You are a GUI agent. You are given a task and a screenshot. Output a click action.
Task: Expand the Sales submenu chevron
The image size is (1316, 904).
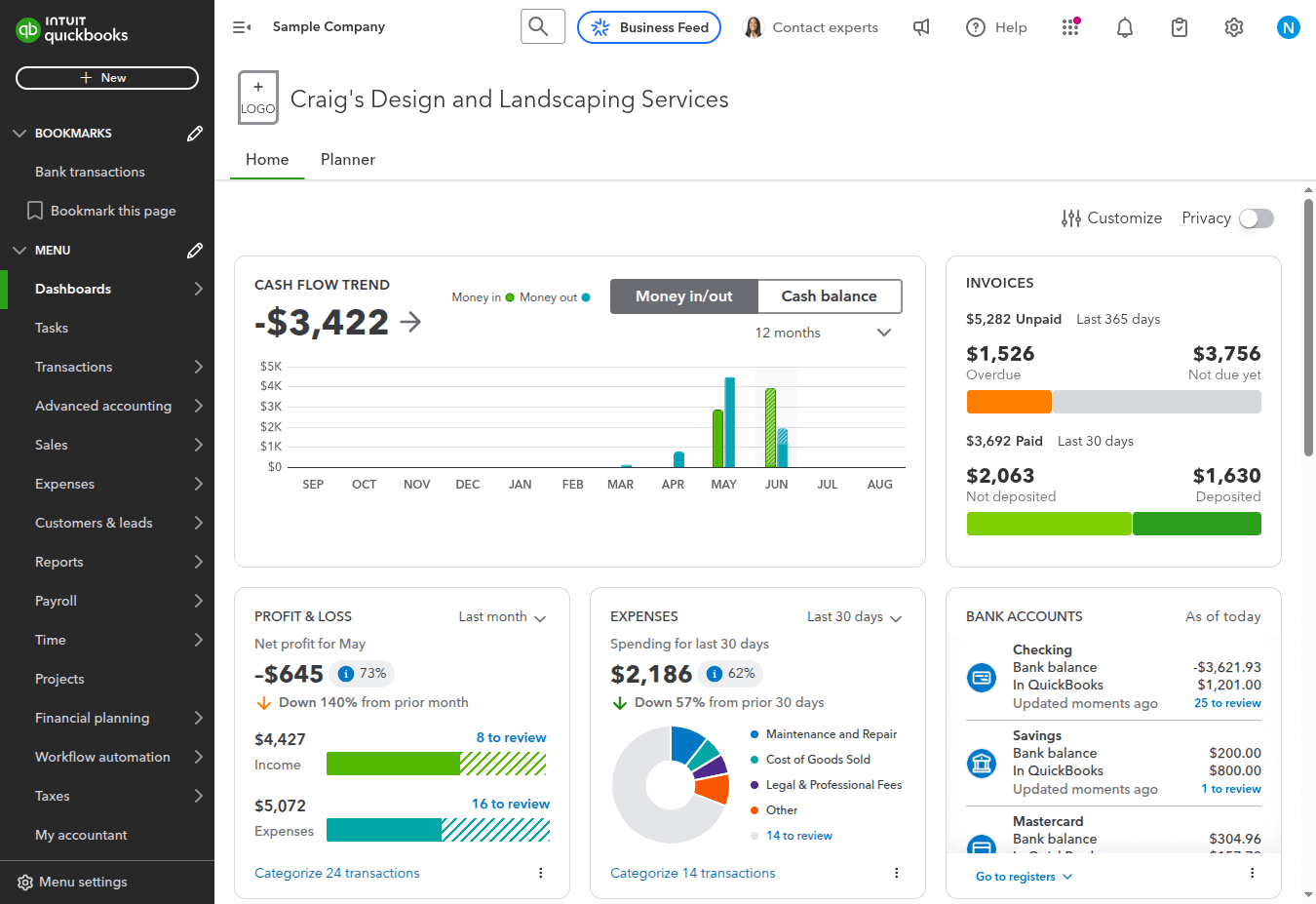pos(198,445)
